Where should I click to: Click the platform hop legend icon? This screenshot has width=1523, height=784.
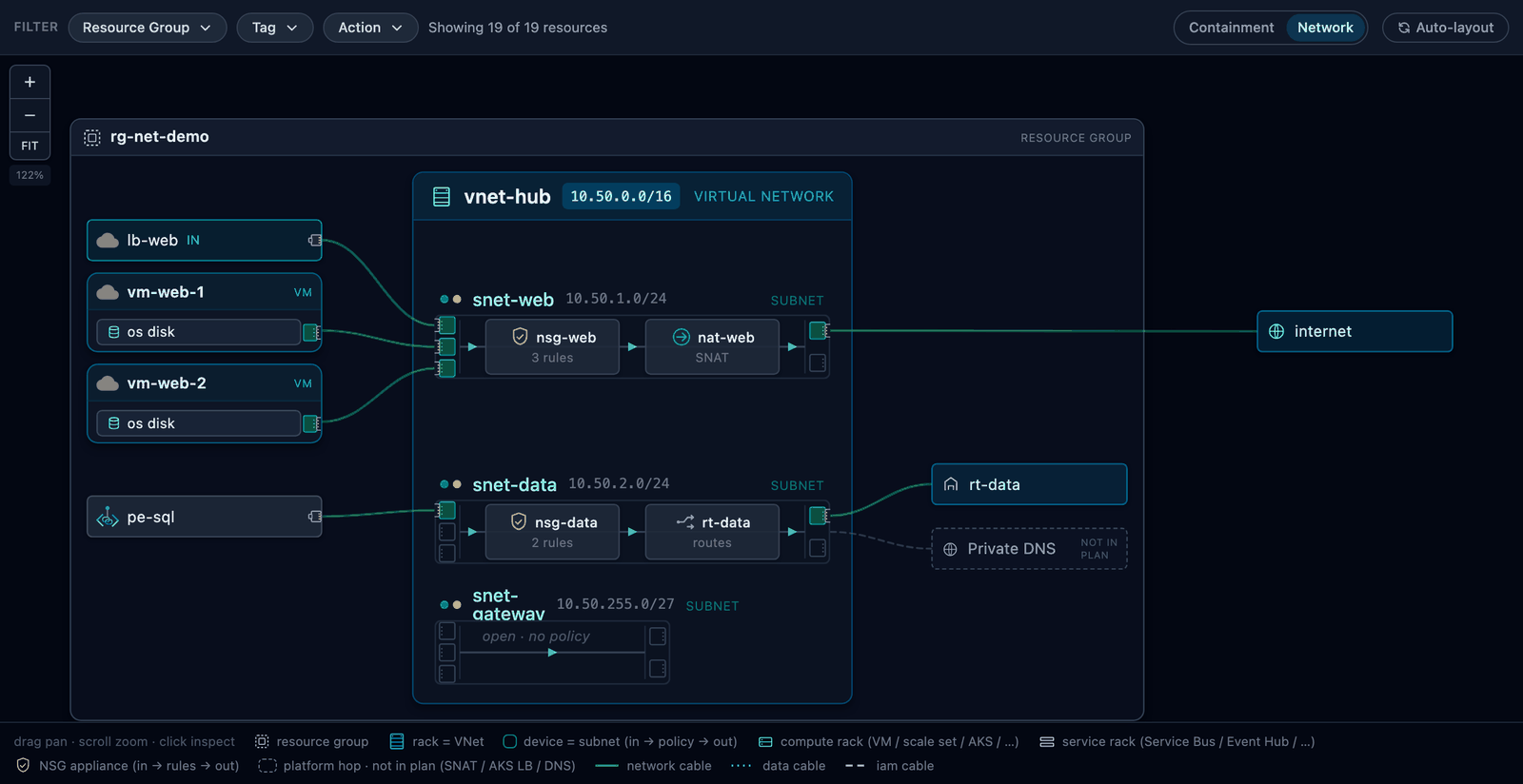coord(267,765)
